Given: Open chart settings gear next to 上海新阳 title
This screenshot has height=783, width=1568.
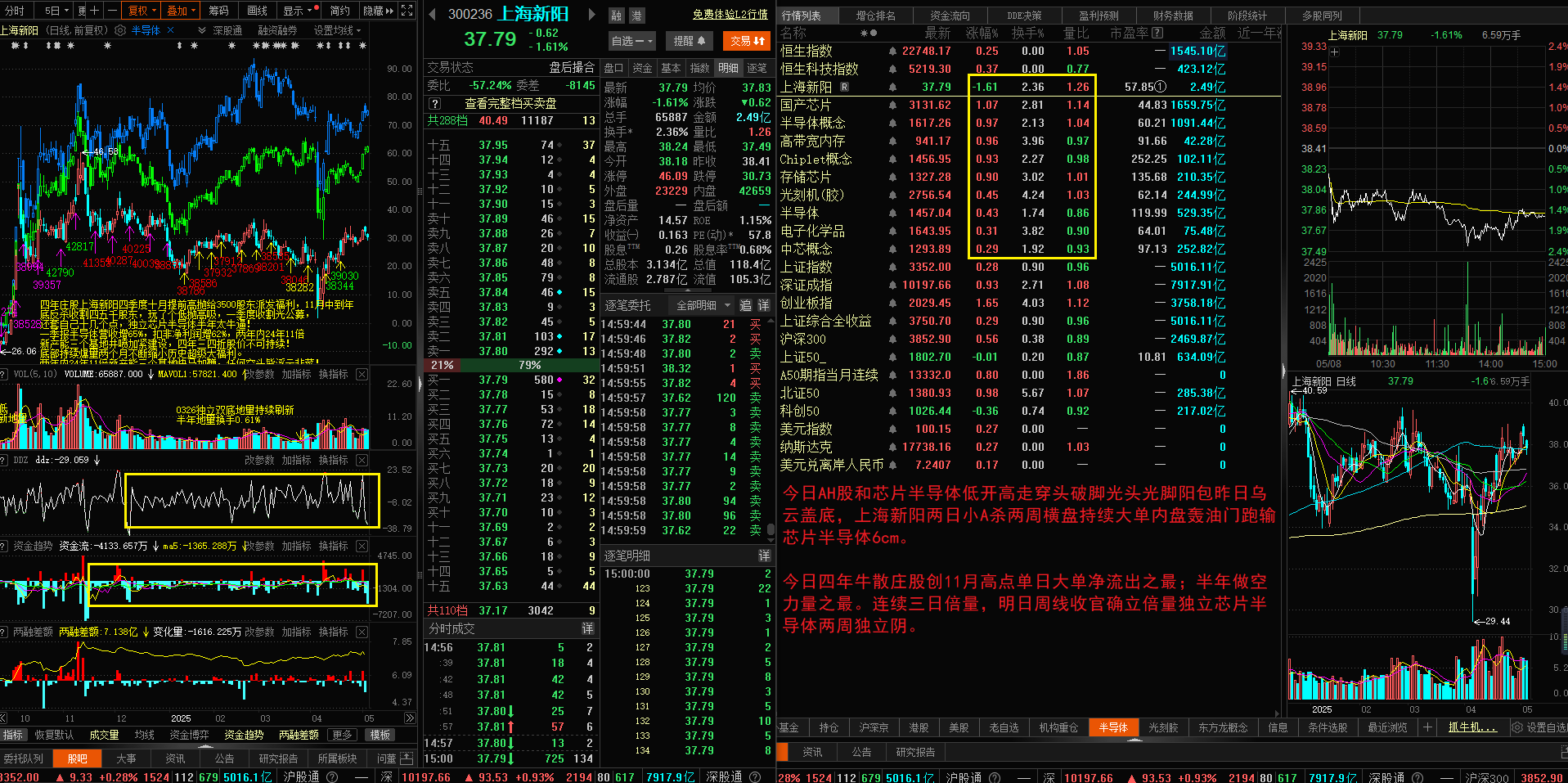Looking at the screenshot, I should tap(120, 30).
